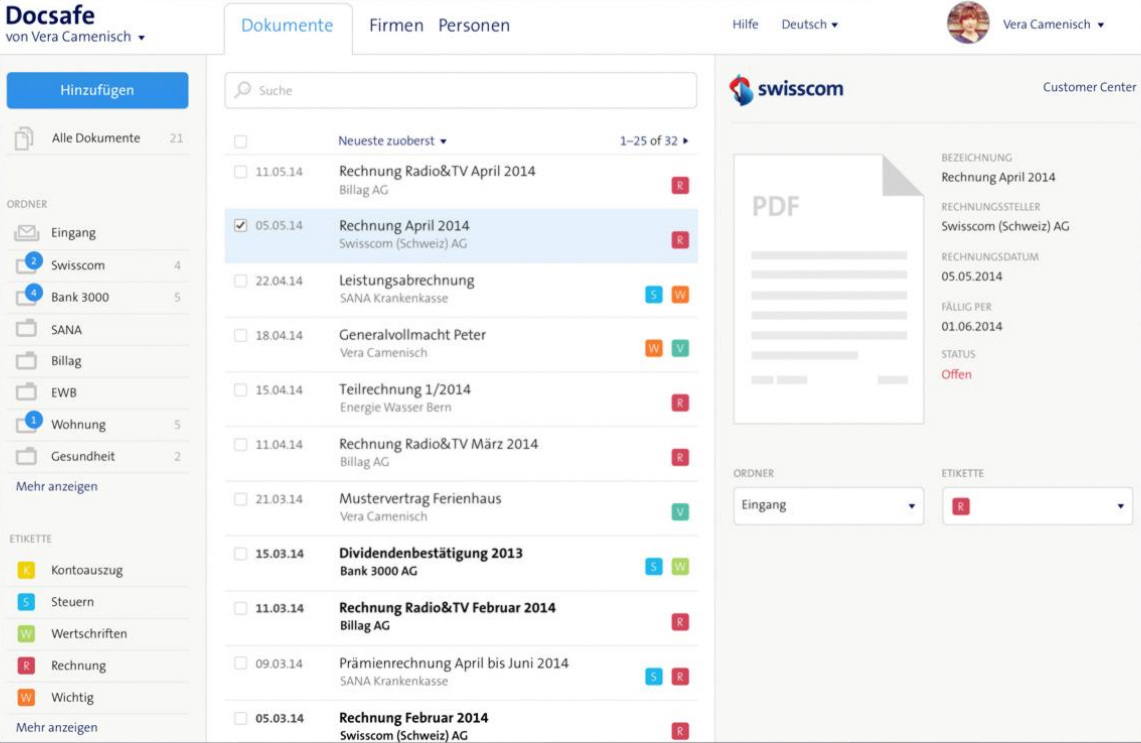1141x743 pixels.
Task: Filter by yellow Kontoauszug label swatch
Action: click(x=26, y=570)
